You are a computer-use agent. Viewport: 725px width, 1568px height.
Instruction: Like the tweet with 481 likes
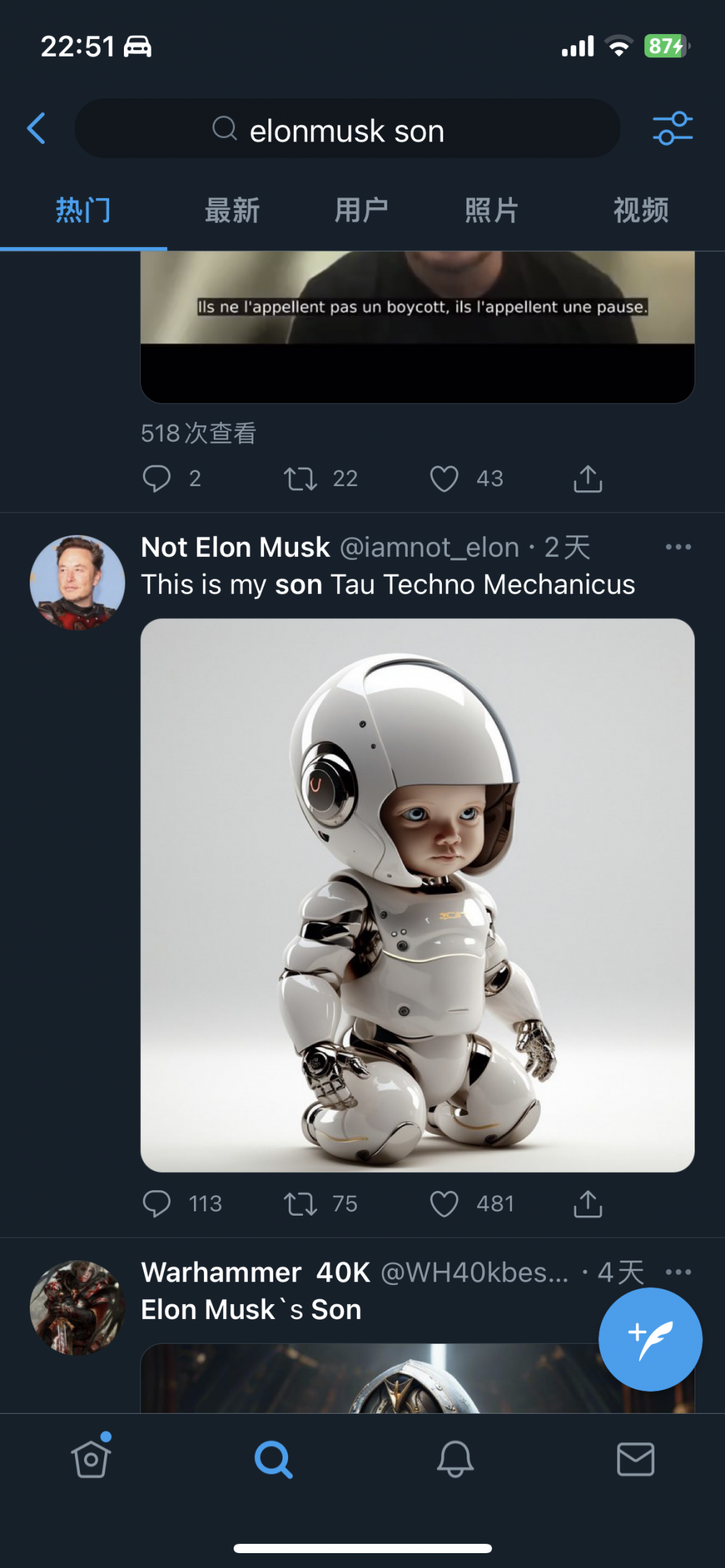coord(444,1204)
